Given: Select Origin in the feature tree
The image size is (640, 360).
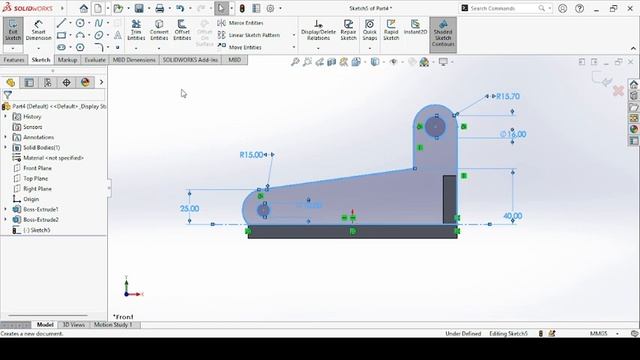Looking at the screenshot, I should 31,199.
